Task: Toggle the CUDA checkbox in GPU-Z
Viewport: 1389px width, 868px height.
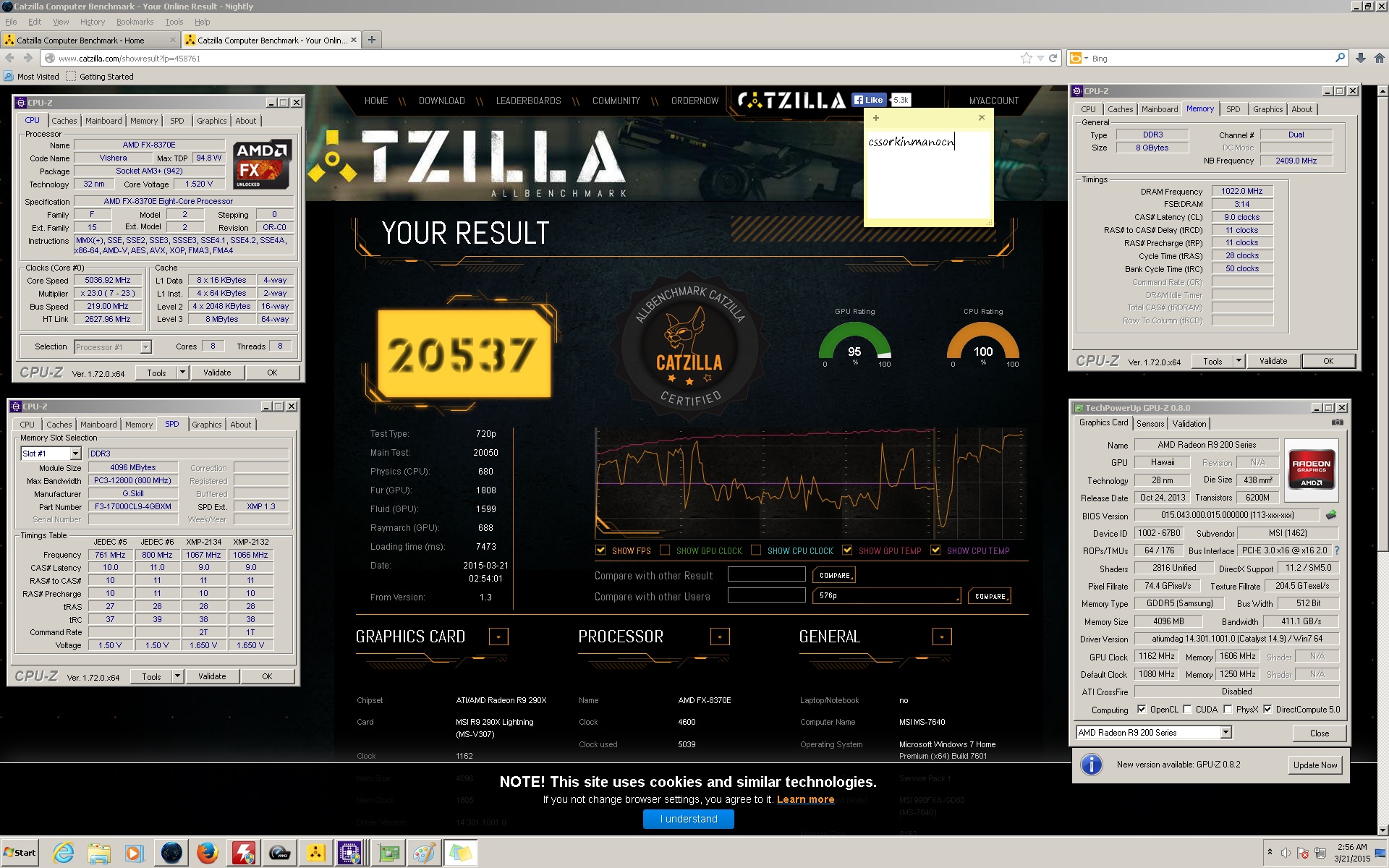Action: 1187,710
